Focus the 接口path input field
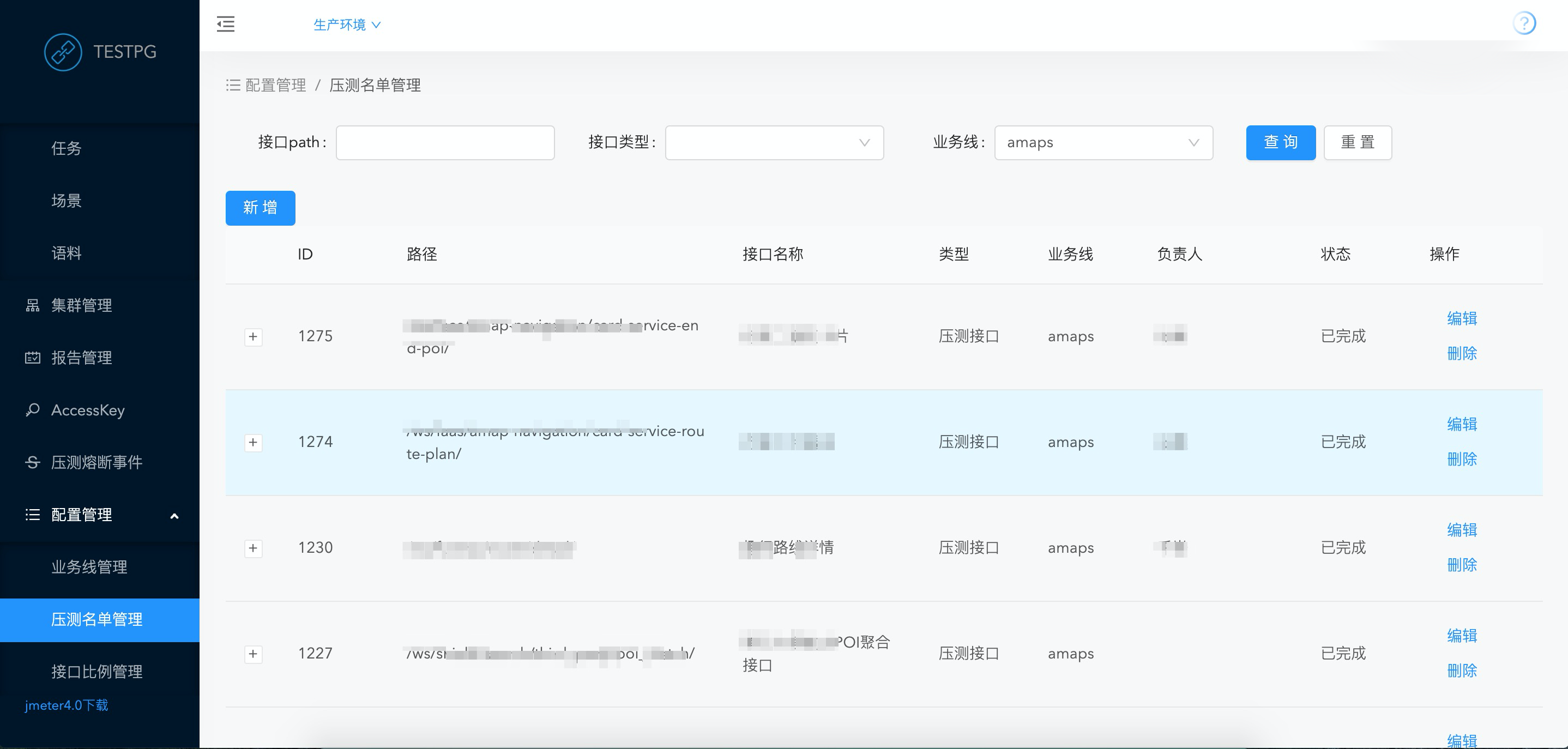1568x749 pixels. 445,143
